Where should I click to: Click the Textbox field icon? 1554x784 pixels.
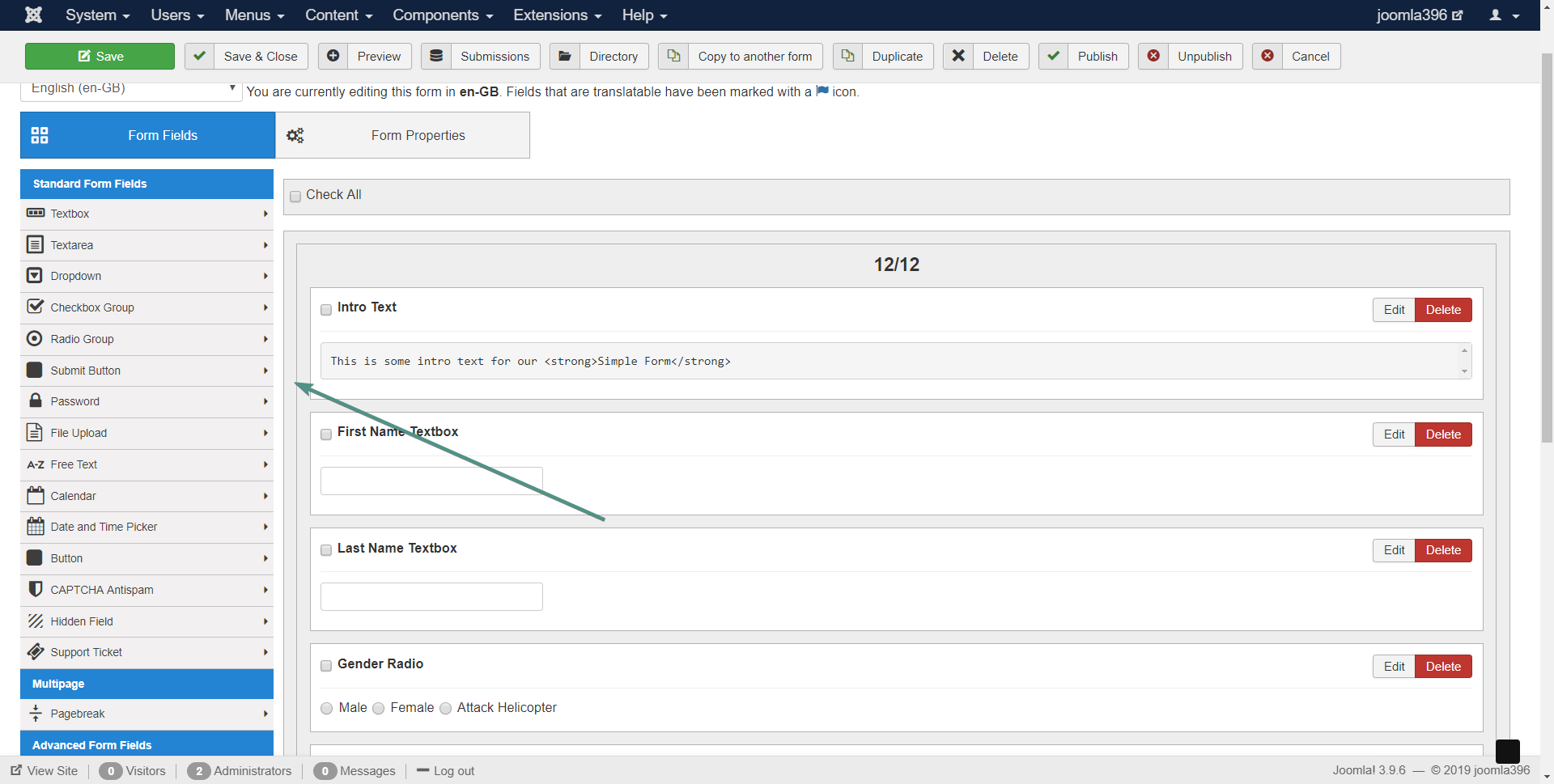point(35,213)
